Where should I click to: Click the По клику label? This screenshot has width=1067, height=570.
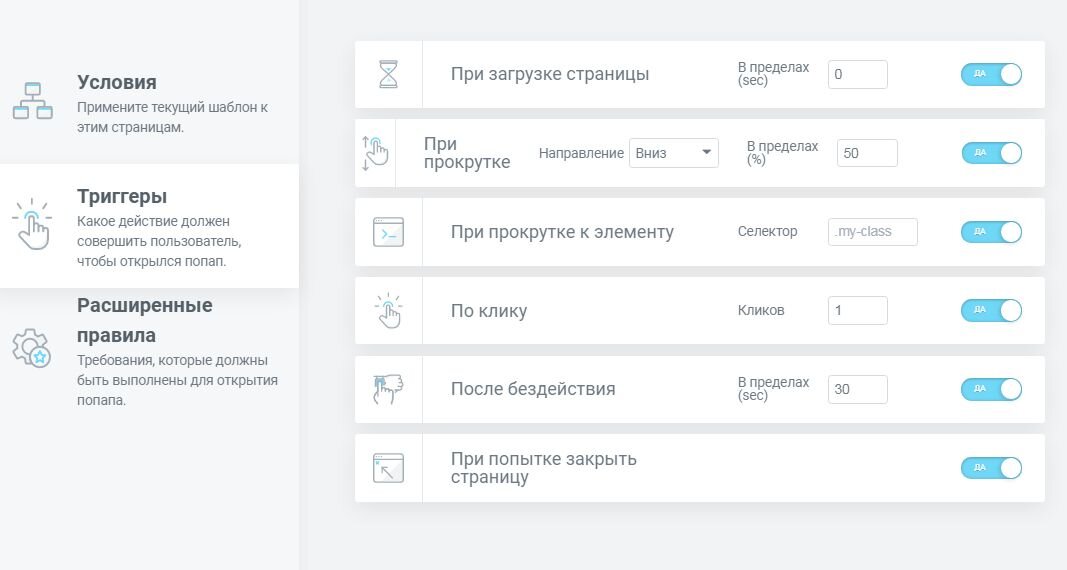(x=489, y=311)
